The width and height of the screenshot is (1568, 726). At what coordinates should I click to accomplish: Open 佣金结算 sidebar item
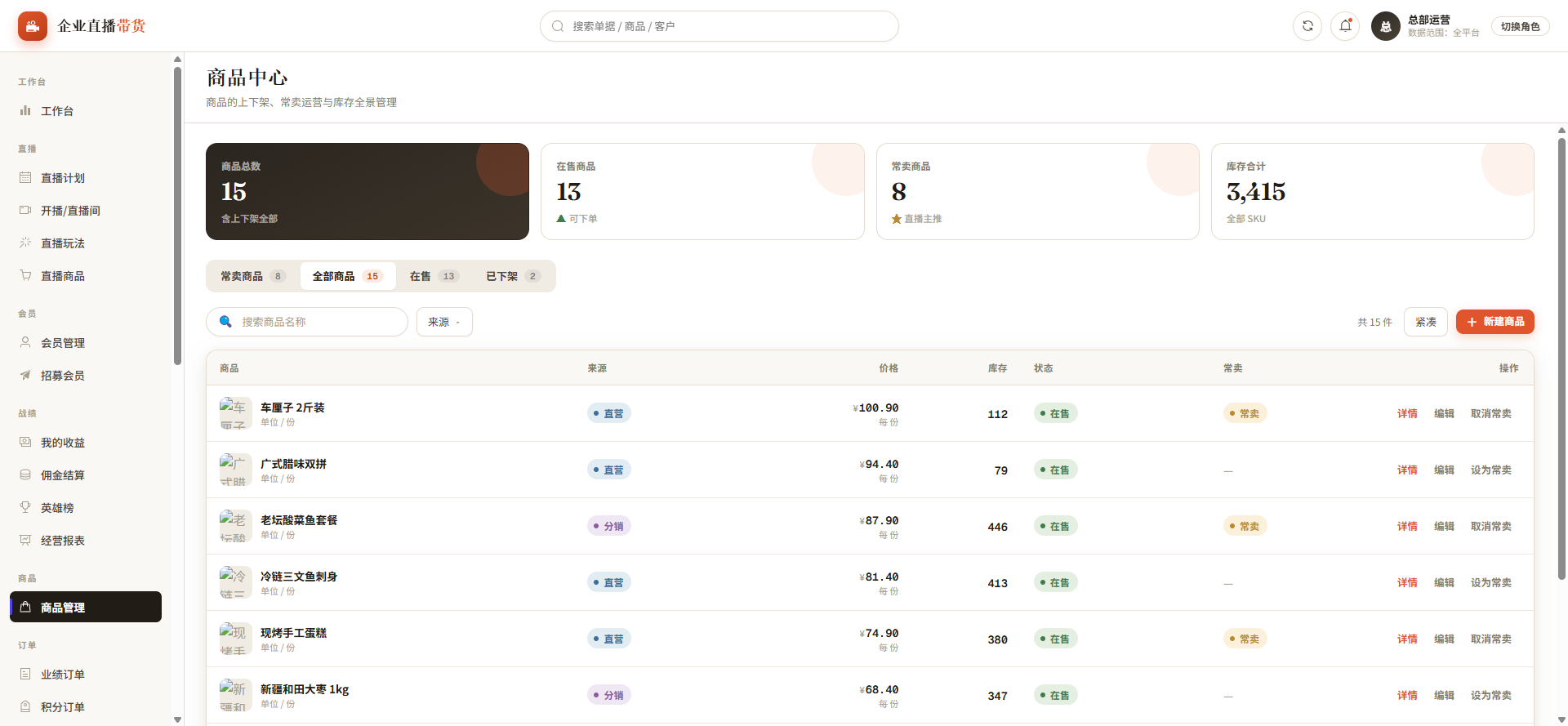coord(86,475)
